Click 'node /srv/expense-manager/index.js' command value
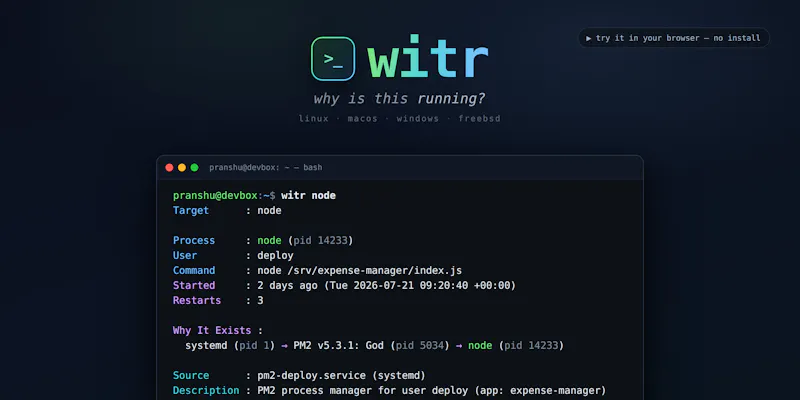The image size is (800, 400). pyautogui.click(x=360, y=270)
